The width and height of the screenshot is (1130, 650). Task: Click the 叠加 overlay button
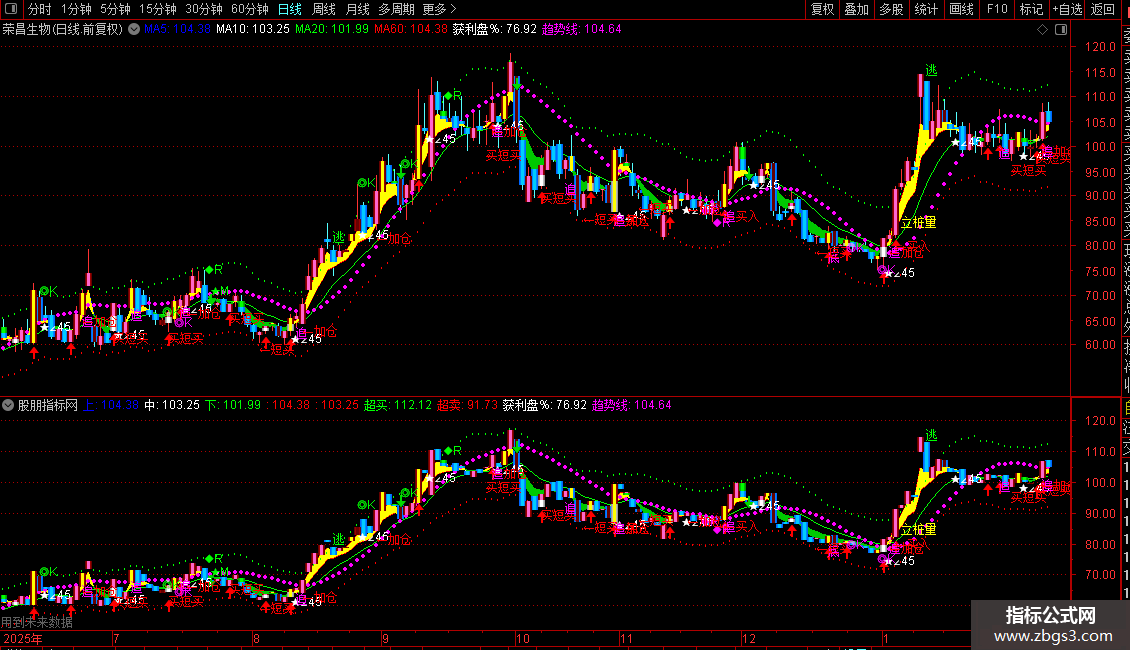tap(857, 9)
